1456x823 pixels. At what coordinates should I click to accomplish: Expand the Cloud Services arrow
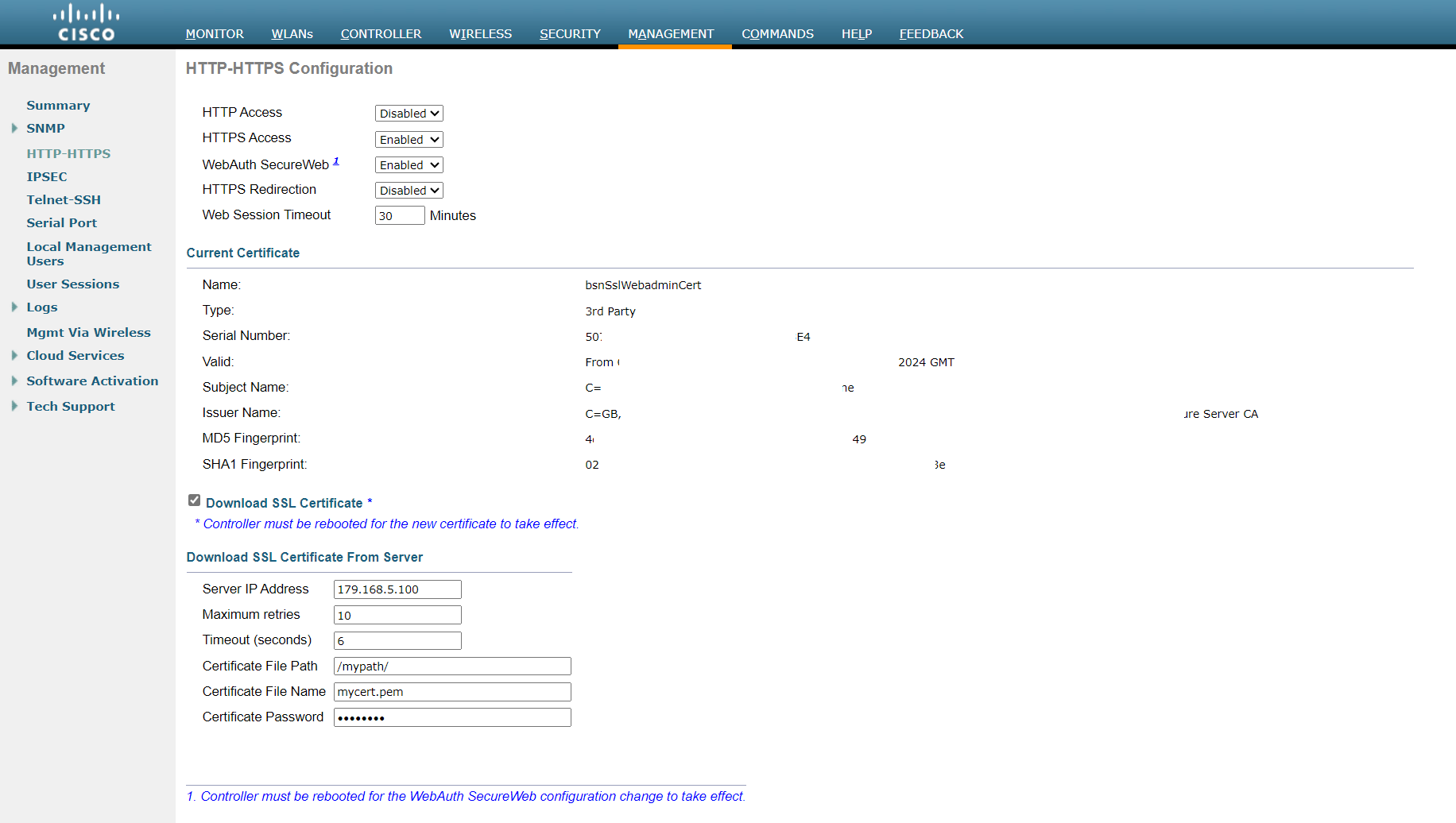click(x=14, y=355)
